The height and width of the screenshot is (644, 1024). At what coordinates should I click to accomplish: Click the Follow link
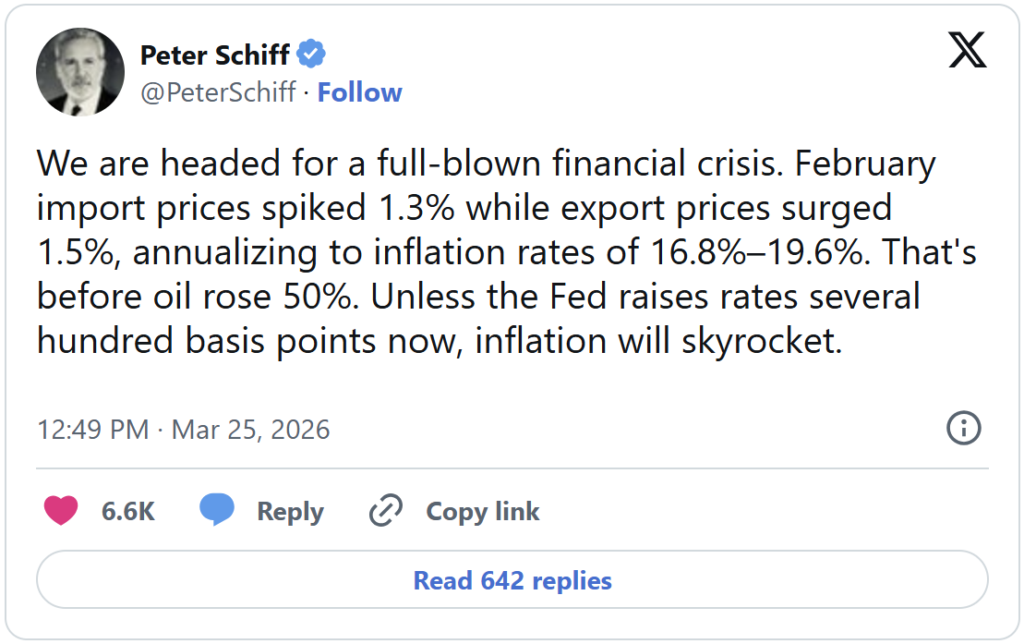coord(360,92)
